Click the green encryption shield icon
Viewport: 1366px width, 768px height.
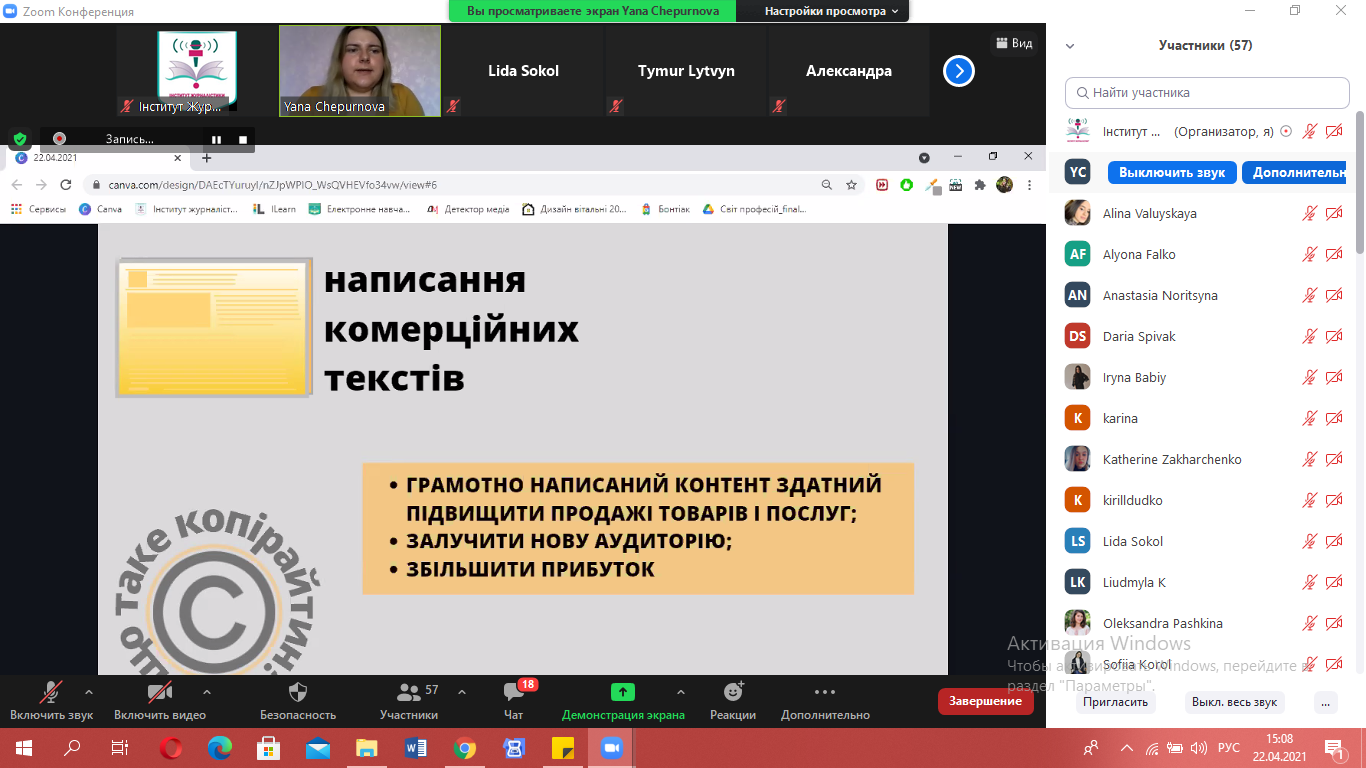coord(19,139)
